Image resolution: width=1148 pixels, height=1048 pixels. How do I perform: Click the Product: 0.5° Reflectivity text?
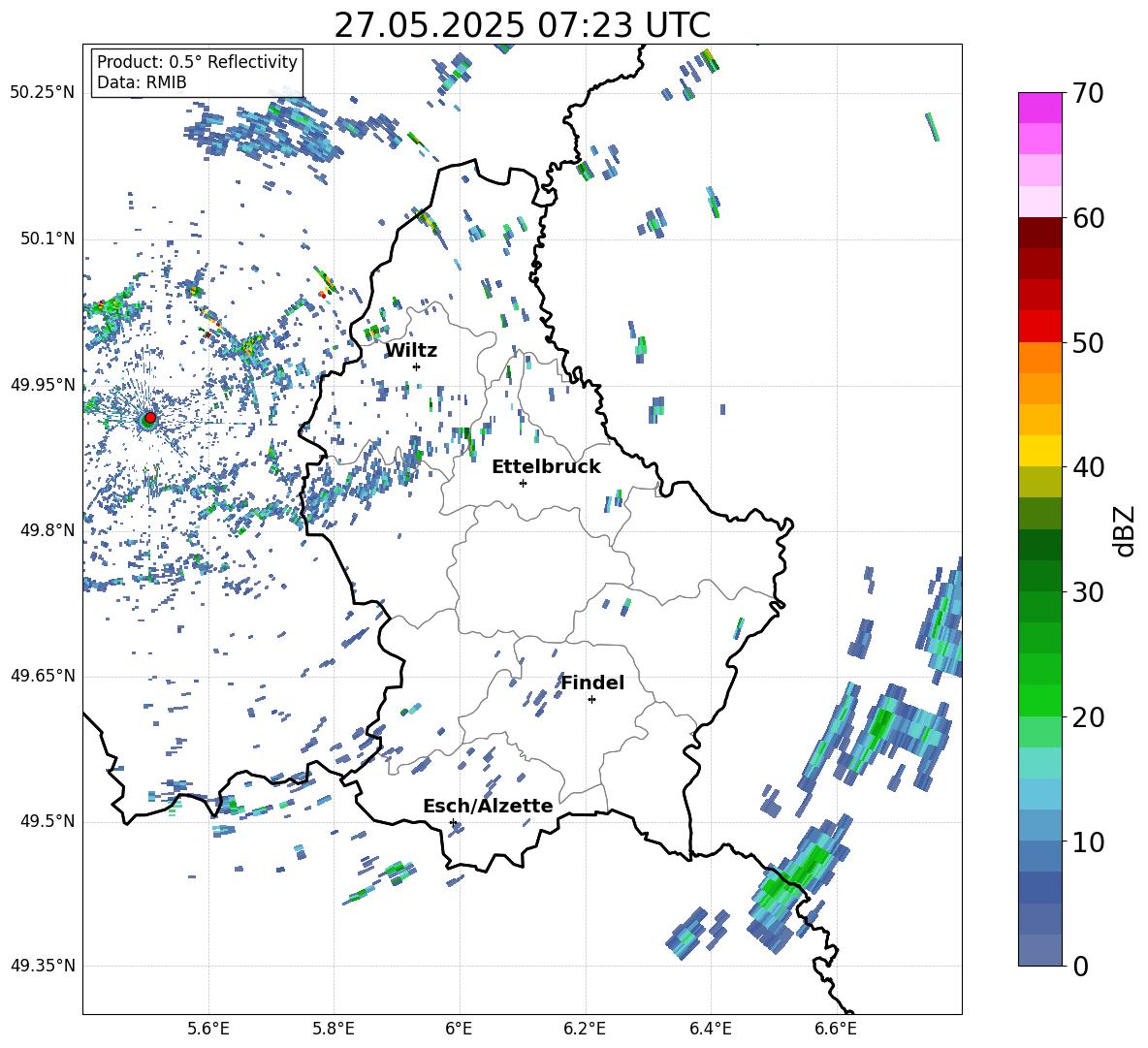197,61
